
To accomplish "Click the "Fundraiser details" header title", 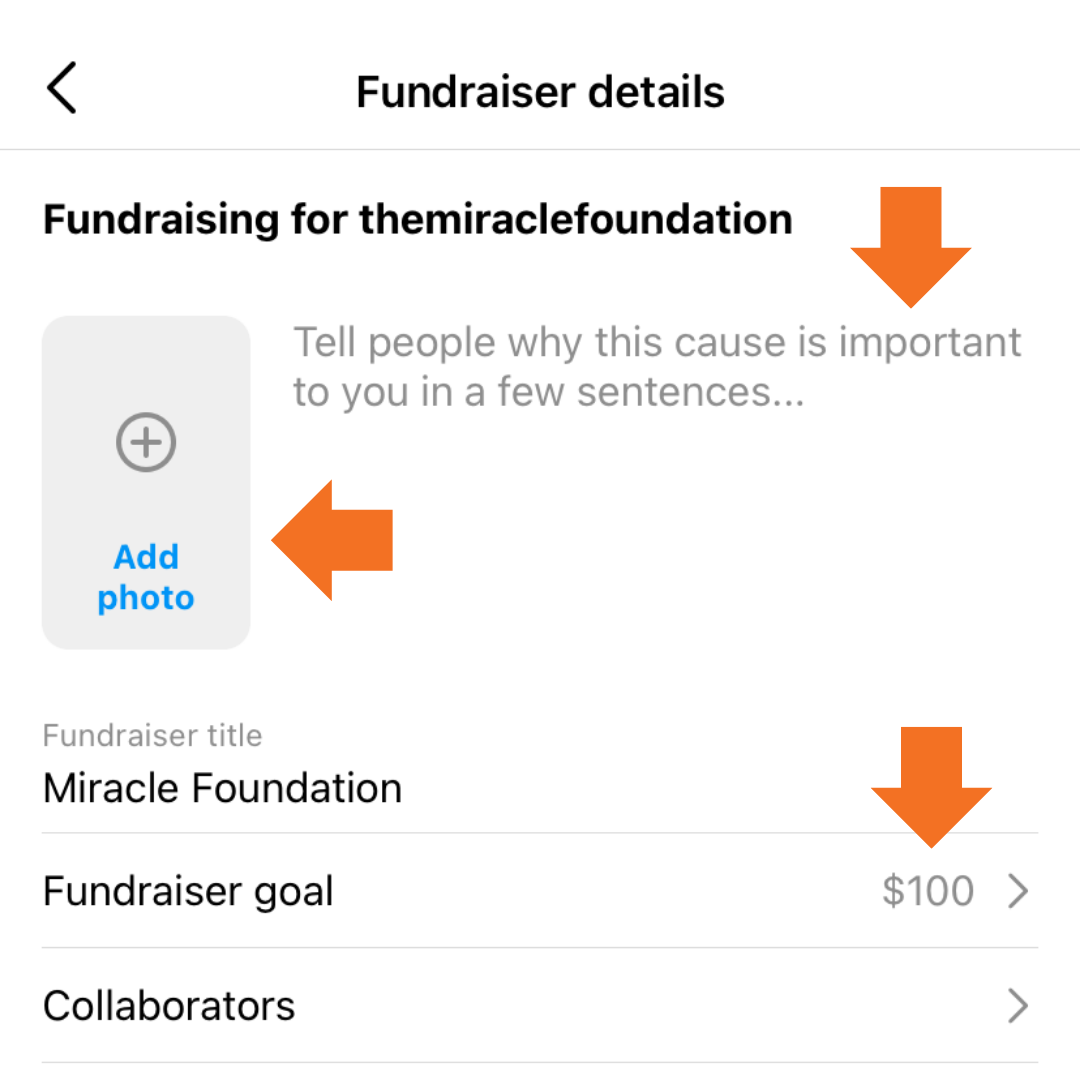I will point(540,92).
